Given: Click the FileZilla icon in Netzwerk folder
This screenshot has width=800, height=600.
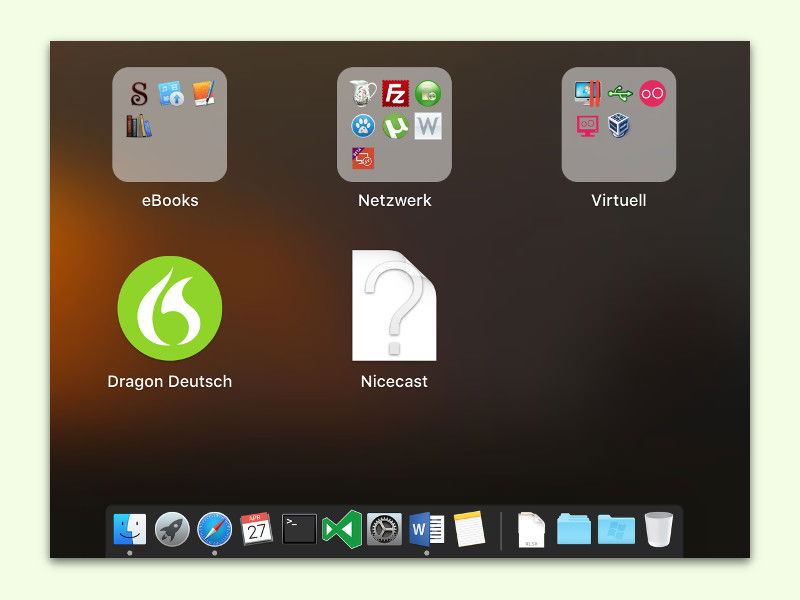Looking at the screenshot, I should point(395,93).
